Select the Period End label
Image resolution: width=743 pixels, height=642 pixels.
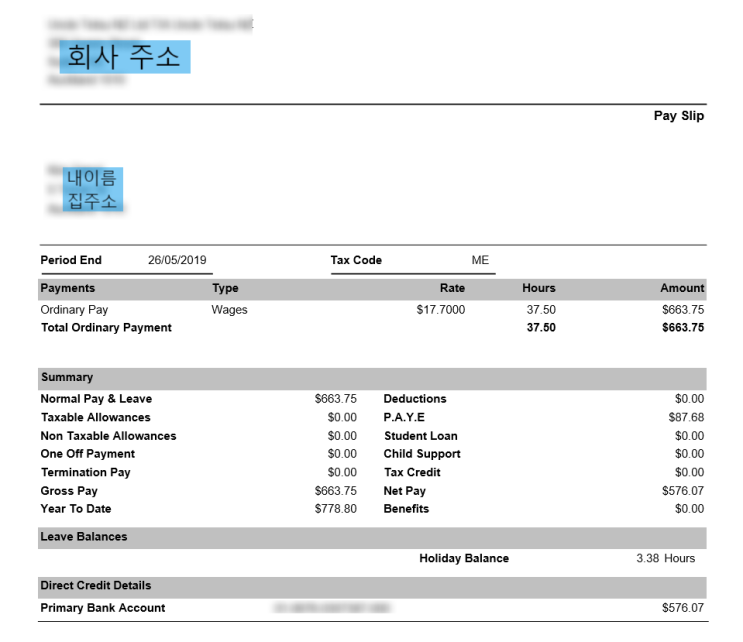tap(71, 260)
